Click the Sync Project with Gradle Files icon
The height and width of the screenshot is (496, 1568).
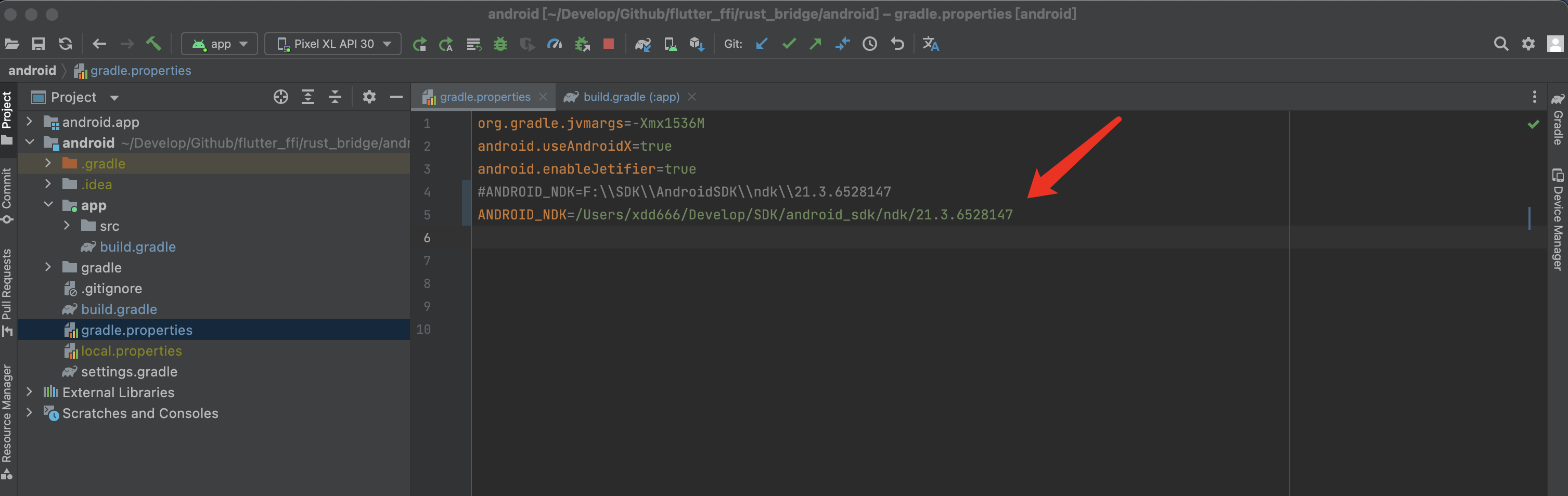(x=643, y=44)
